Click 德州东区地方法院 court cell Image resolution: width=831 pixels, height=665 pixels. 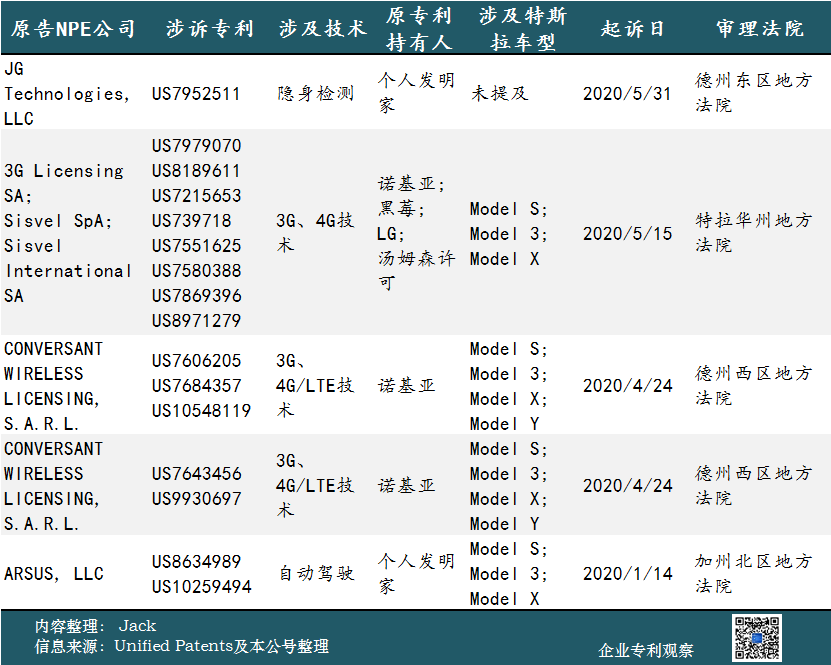tap(754, 93)
